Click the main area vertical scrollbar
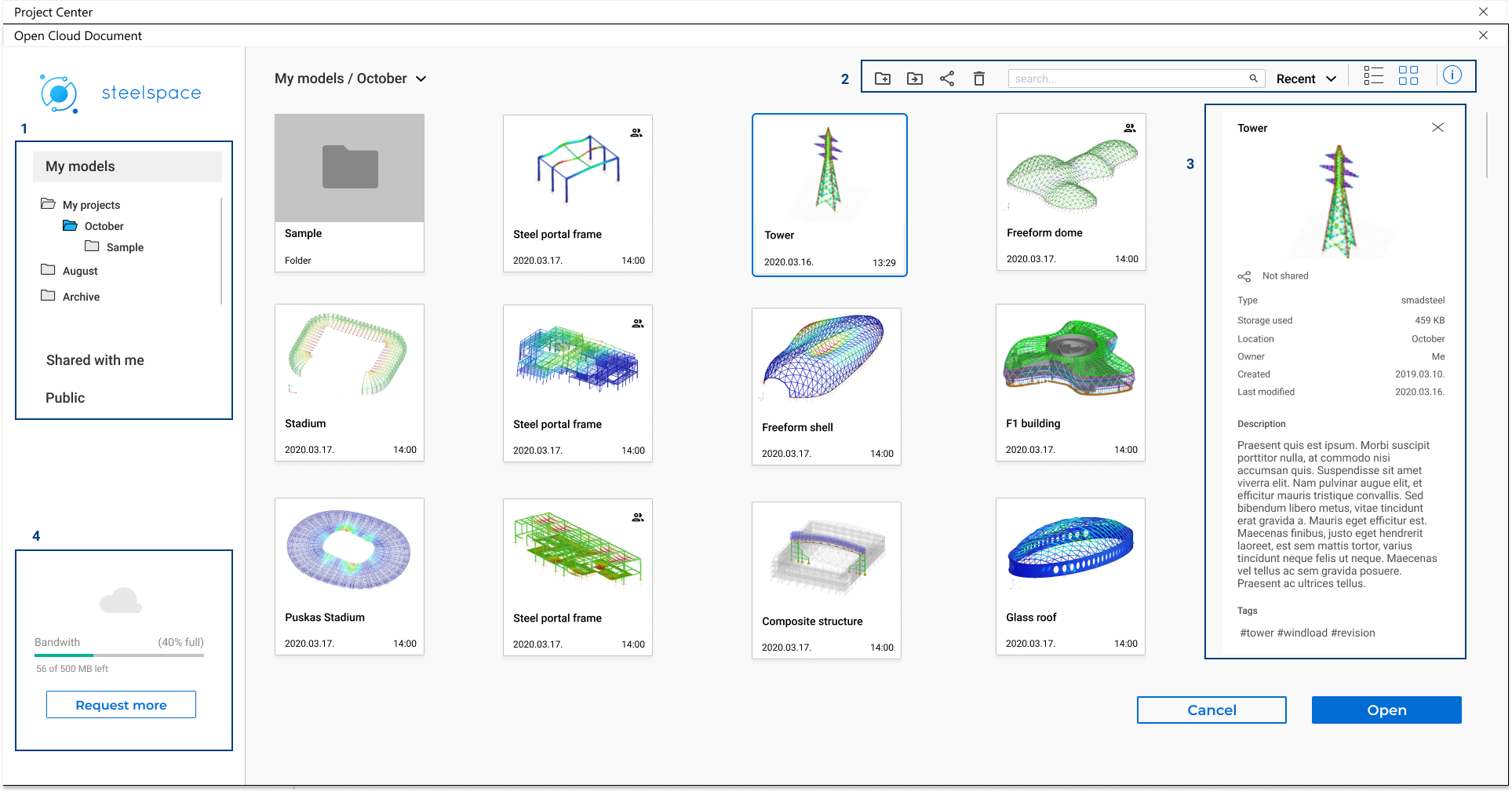 1487,145
